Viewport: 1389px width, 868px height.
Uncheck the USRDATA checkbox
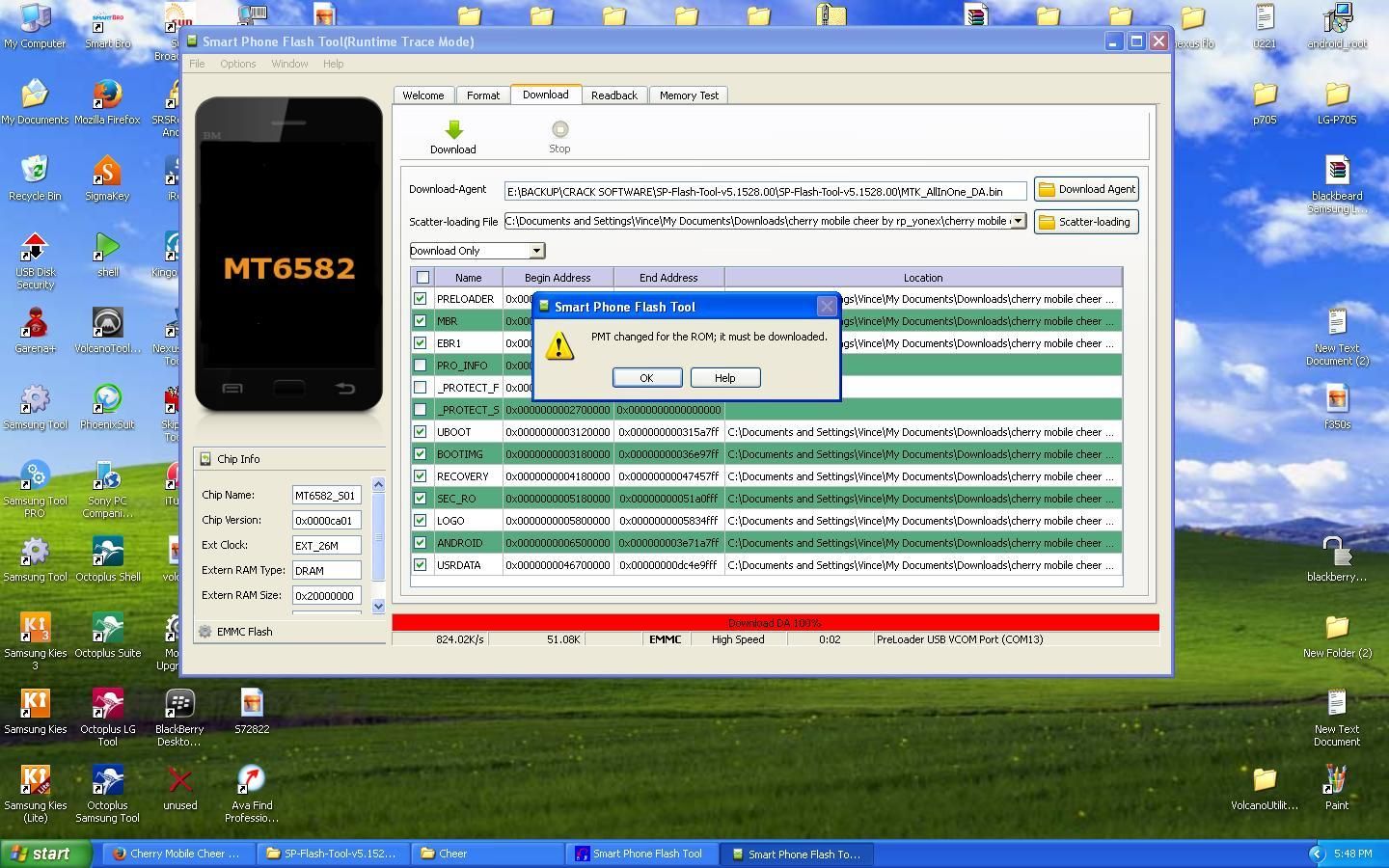pyautogui.click(x=421, y=565)
